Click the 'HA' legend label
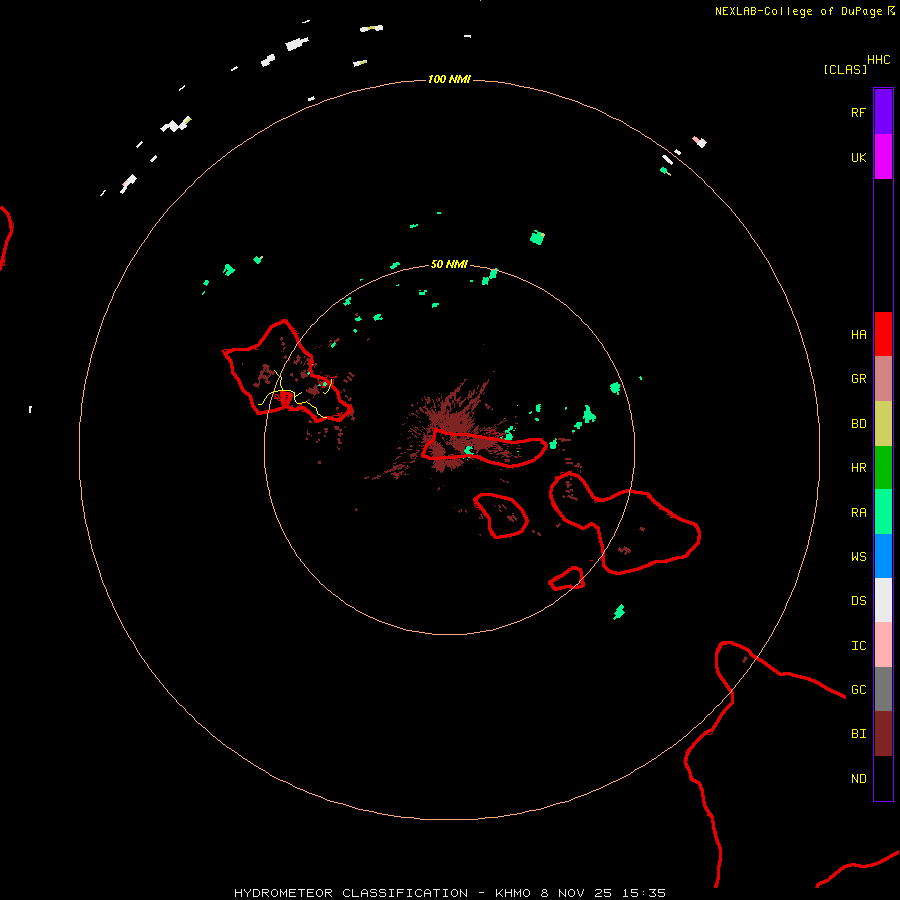The image size is (900, 900). 858,335
